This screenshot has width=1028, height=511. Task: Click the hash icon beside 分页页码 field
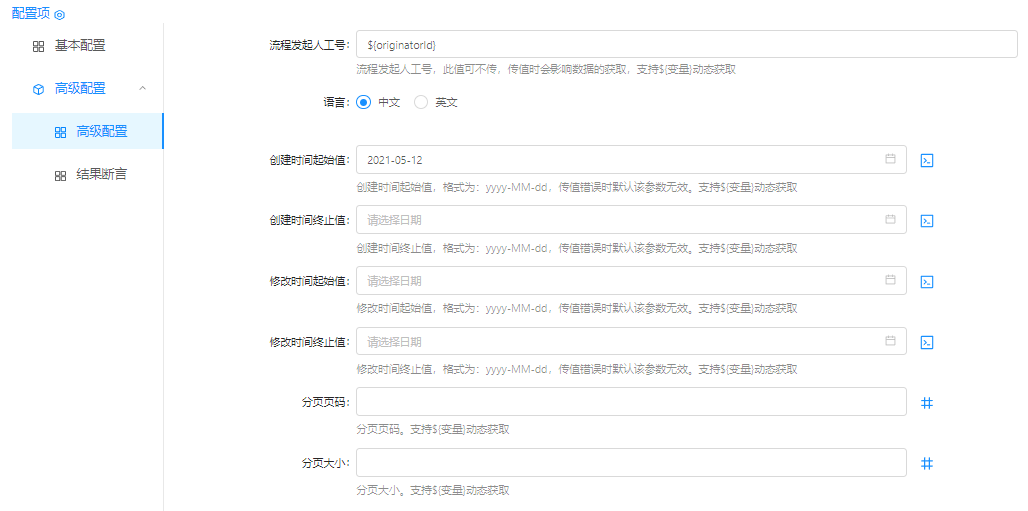[x=926, y=403]
